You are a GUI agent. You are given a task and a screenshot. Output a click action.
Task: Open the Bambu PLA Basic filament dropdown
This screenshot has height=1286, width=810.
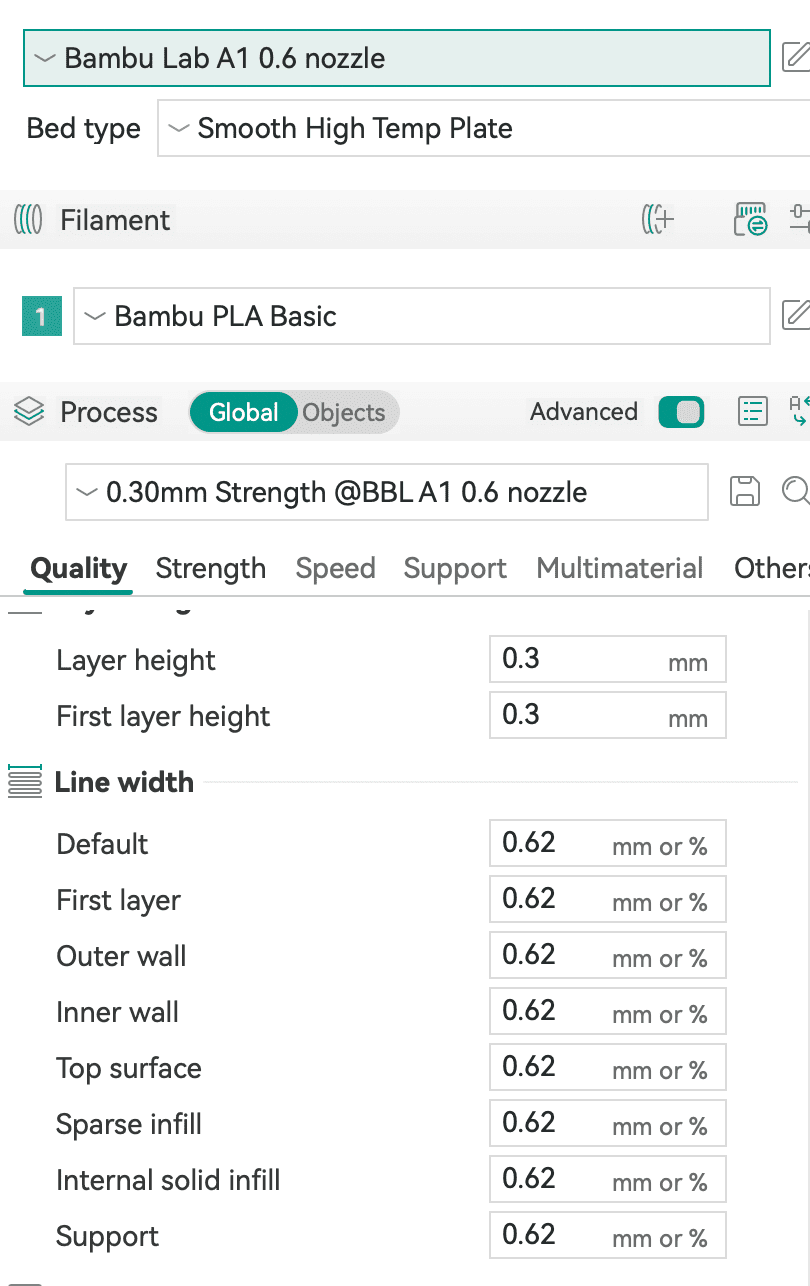(422, 316)
